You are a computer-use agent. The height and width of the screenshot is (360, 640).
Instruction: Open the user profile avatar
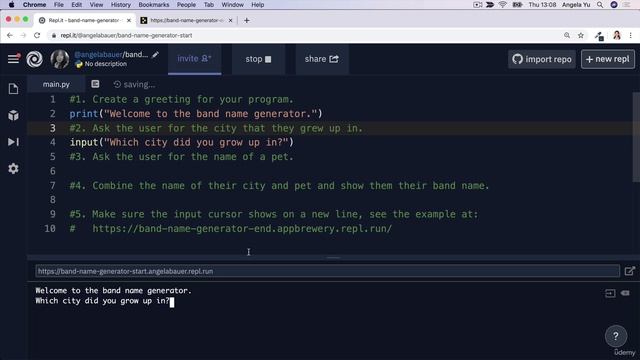(x=60, y=59)
